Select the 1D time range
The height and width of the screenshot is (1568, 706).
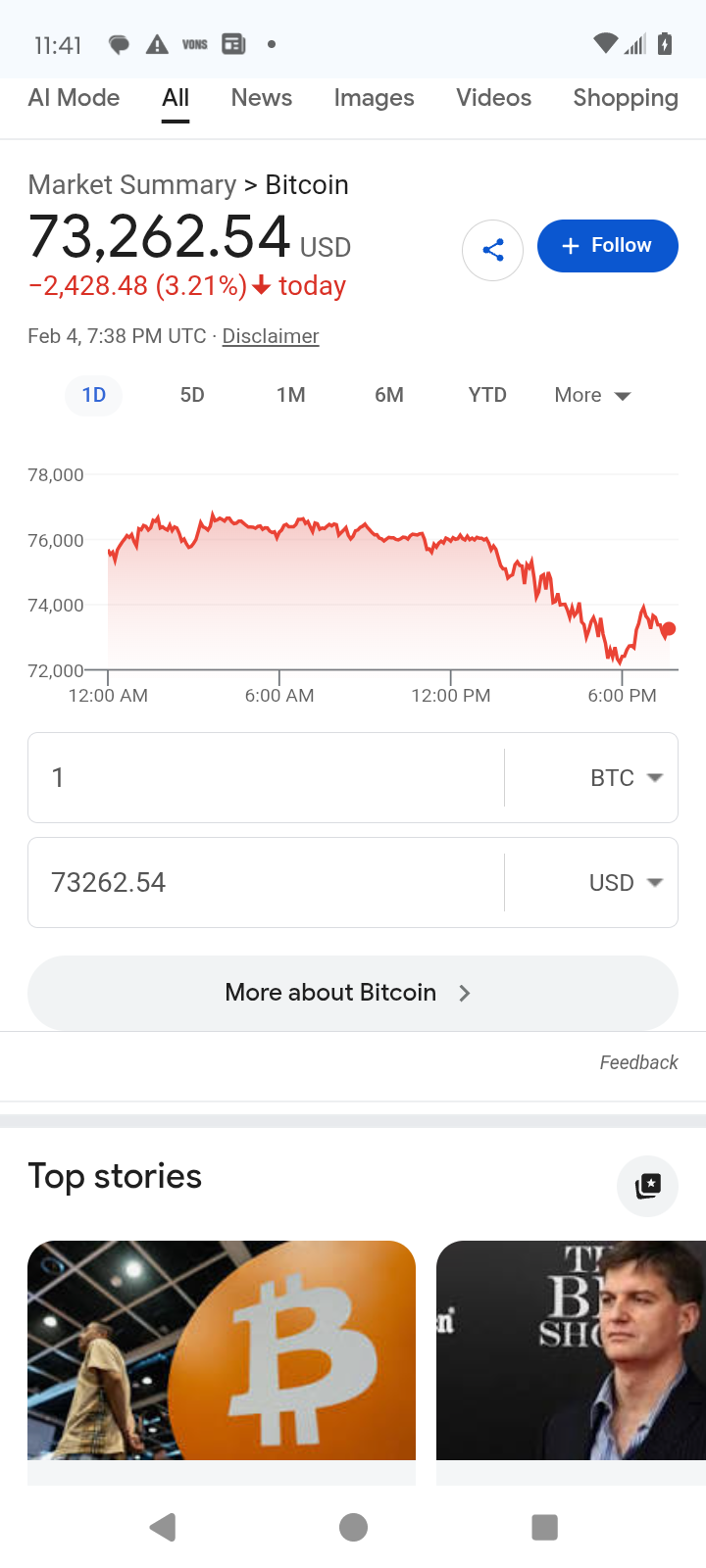coord(94,395)
